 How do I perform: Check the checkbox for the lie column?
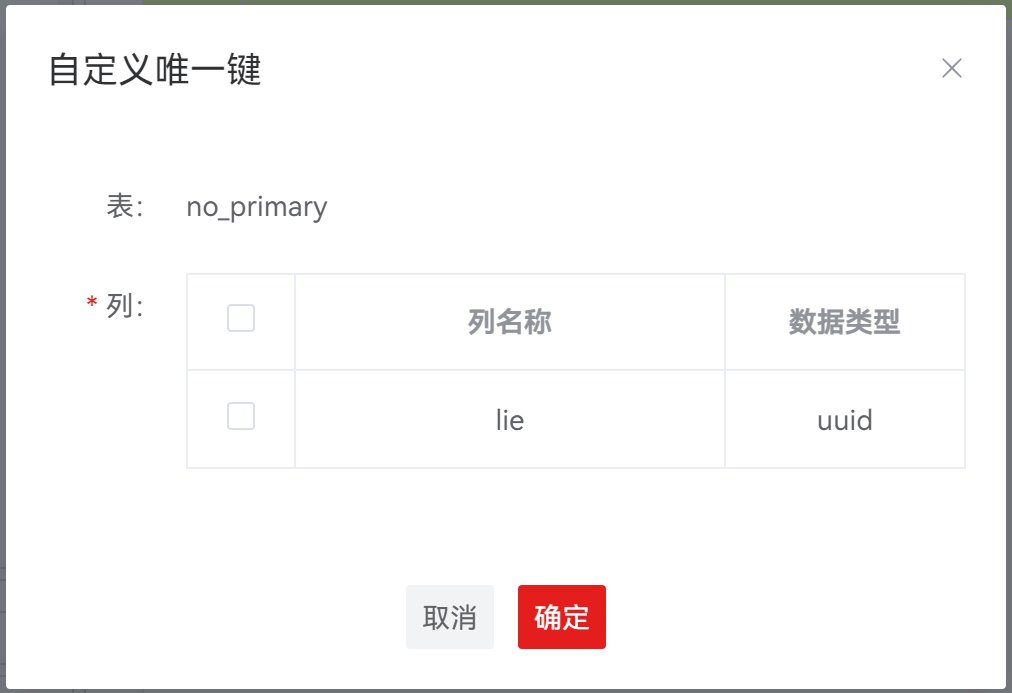point(241,416)
